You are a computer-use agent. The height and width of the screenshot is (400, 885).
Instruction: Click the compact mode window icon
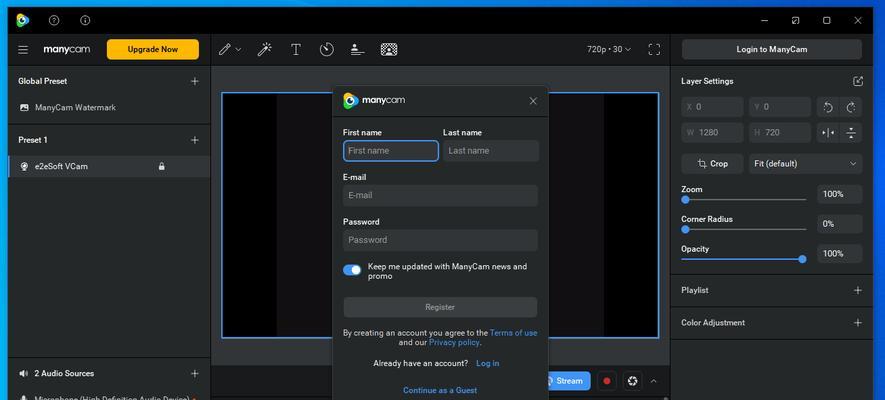coord(795,20)
